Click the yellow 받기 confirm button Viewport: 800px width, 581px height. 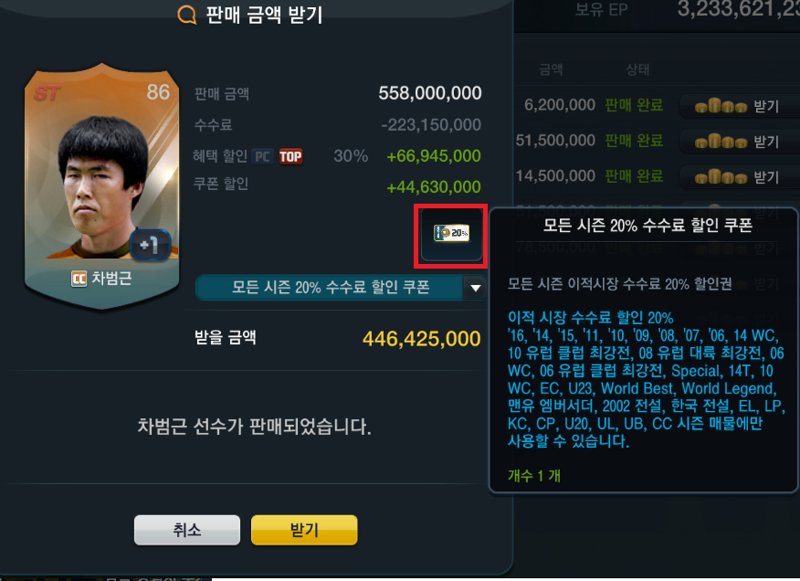[x=304, y=530]
